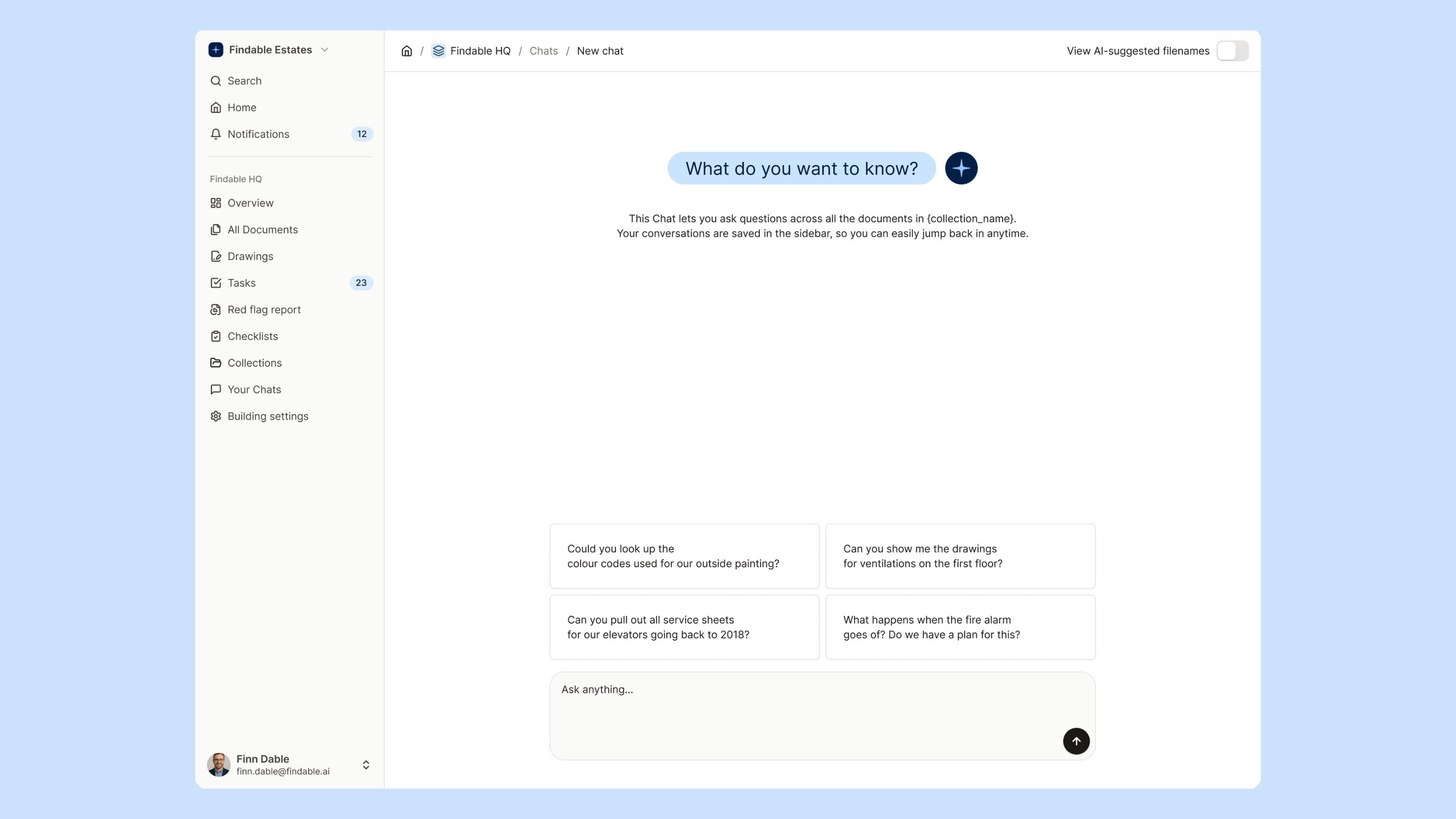Click the Home house icon in sidebar
1456x819 pixels.
tap(215, 107)
